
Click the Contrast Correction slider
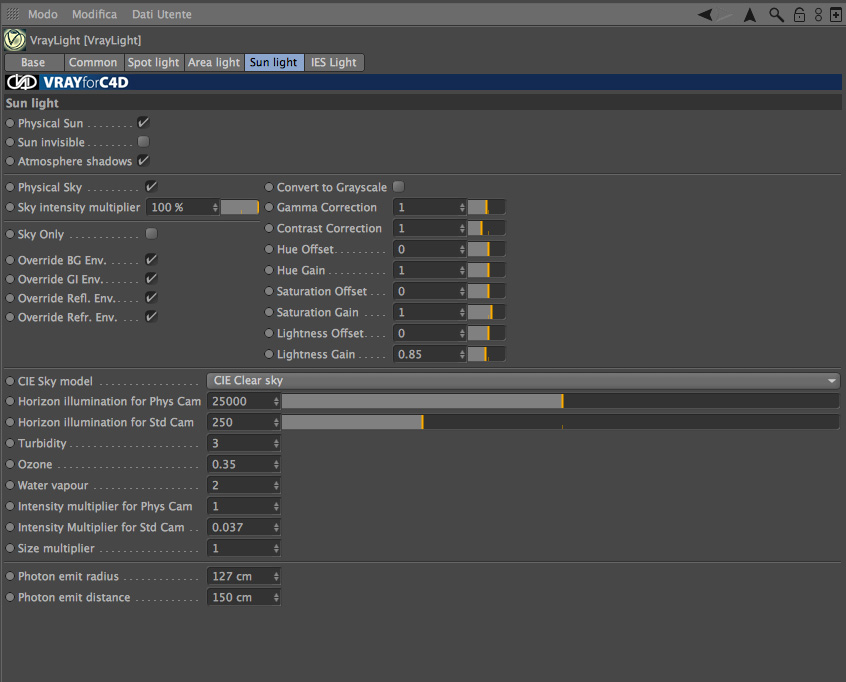tap(486, 228)
